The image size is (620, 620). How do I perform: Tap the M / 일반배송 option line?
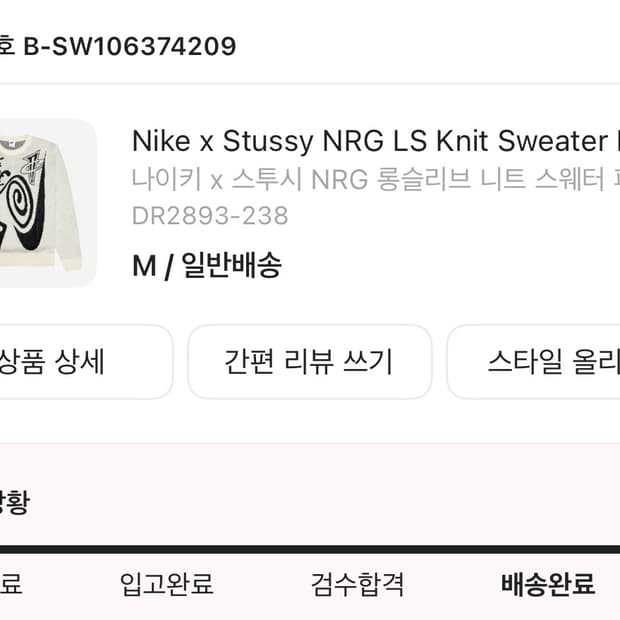[x=206, y=266]
